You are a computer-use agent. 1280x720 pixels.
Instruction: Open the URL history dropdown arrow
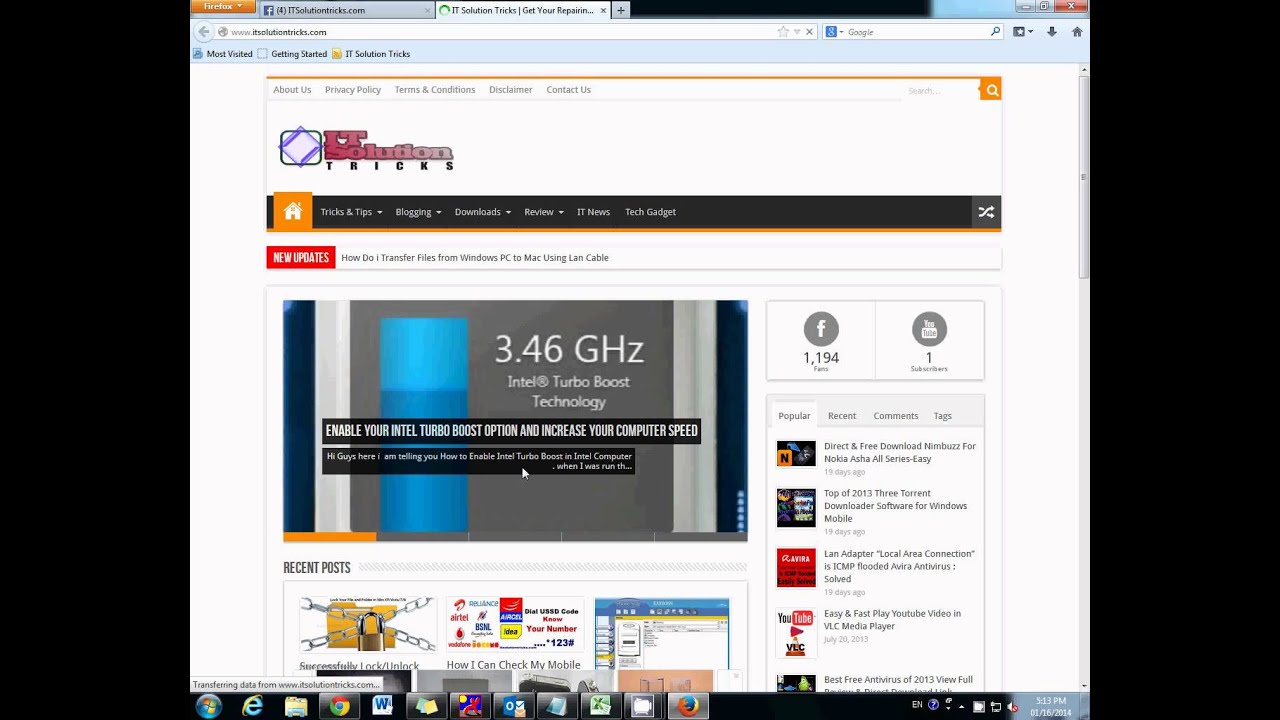797,32
